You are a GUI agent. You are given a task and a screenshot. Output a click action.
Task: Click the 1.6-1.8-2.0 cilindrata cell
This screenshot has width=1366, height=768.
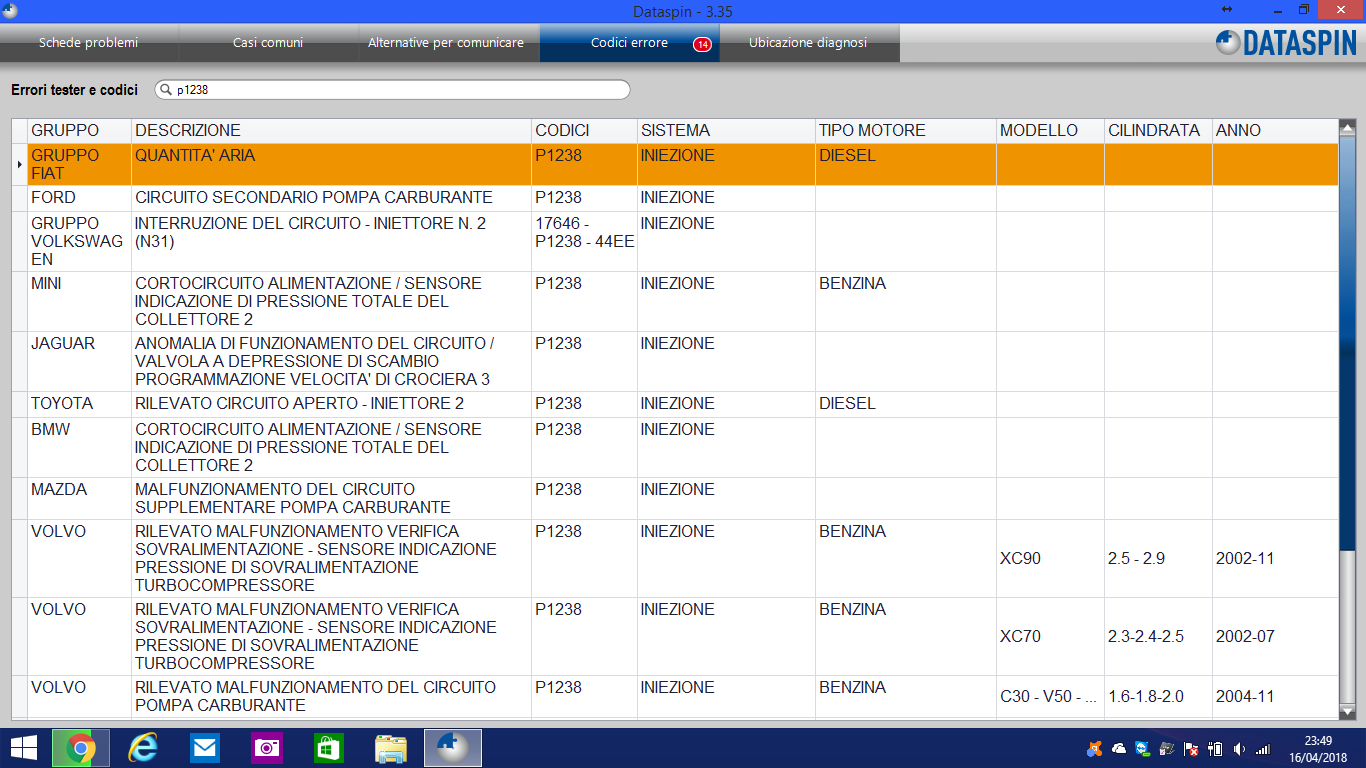(x=1158, y=696)
